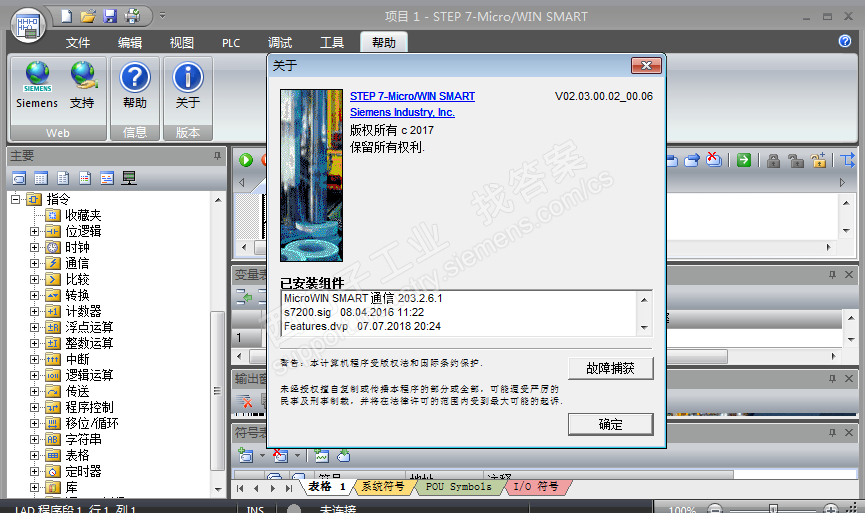Expand the 时钟 tree node
This screenshot has width=865, height=513.
[x=34, y=247]
